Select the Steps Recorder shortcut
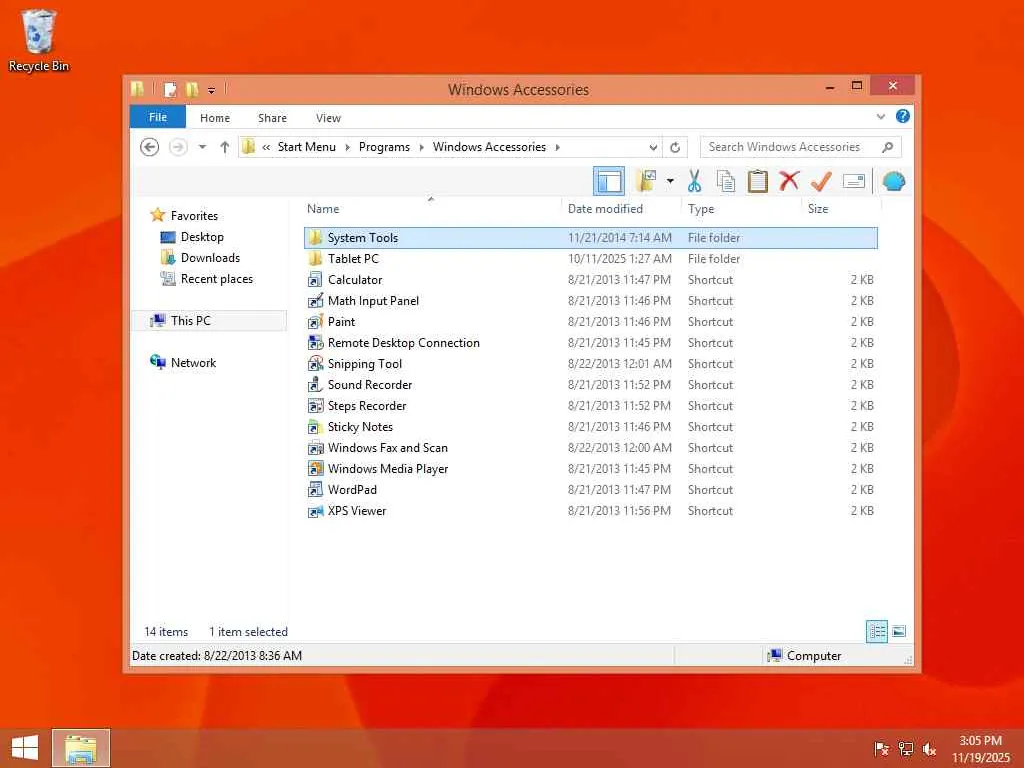Image resolution: width=1024 pixels, height=768 pixels. 591,406
